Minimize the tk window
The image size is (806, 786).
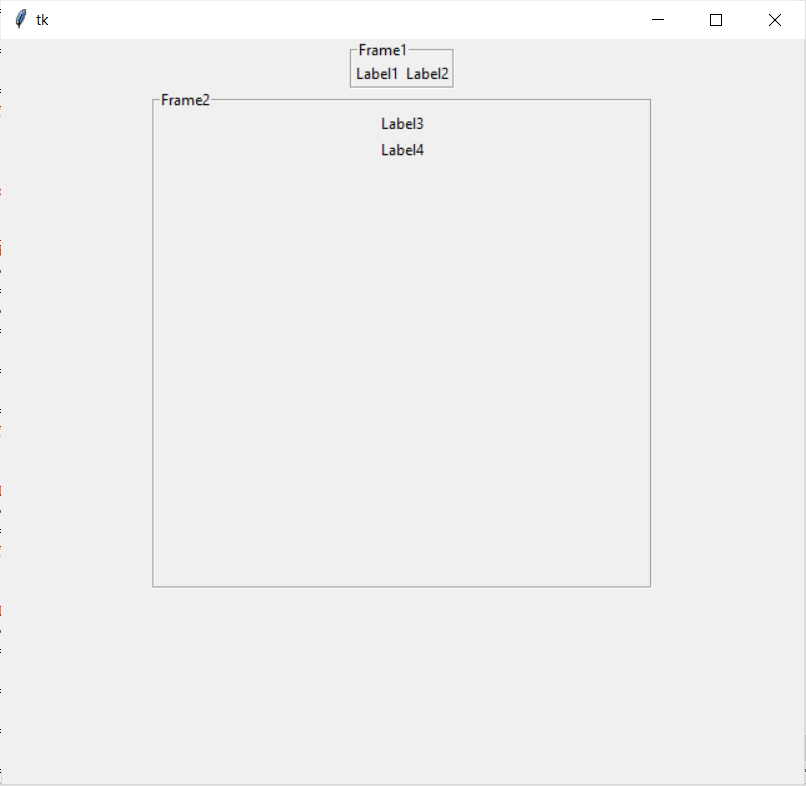tap(658, 19)
